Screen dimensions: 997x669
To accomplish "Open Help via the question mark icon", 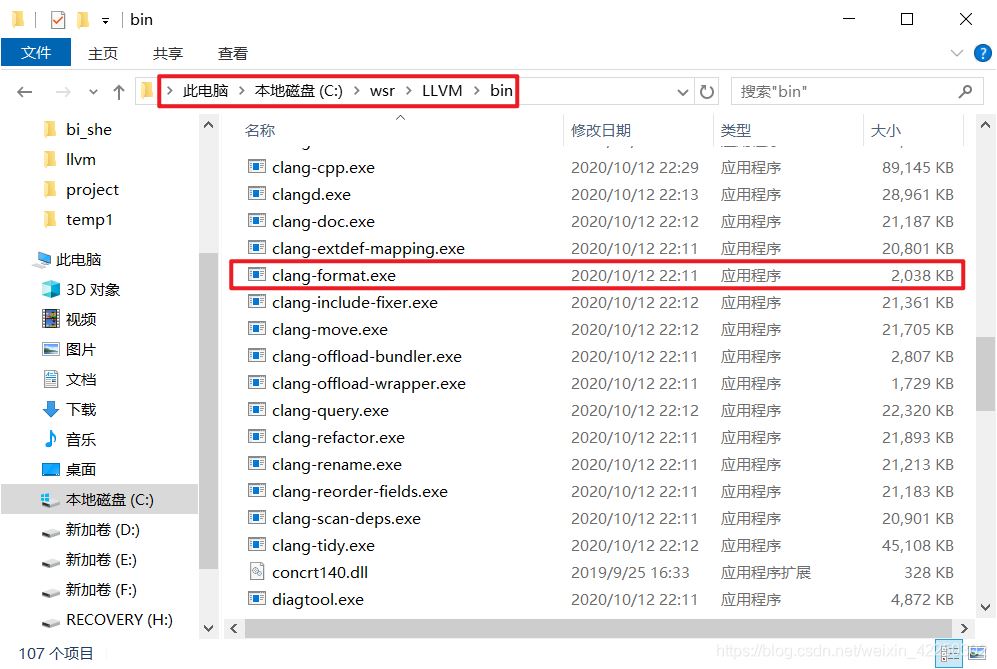I will (984, 53).
